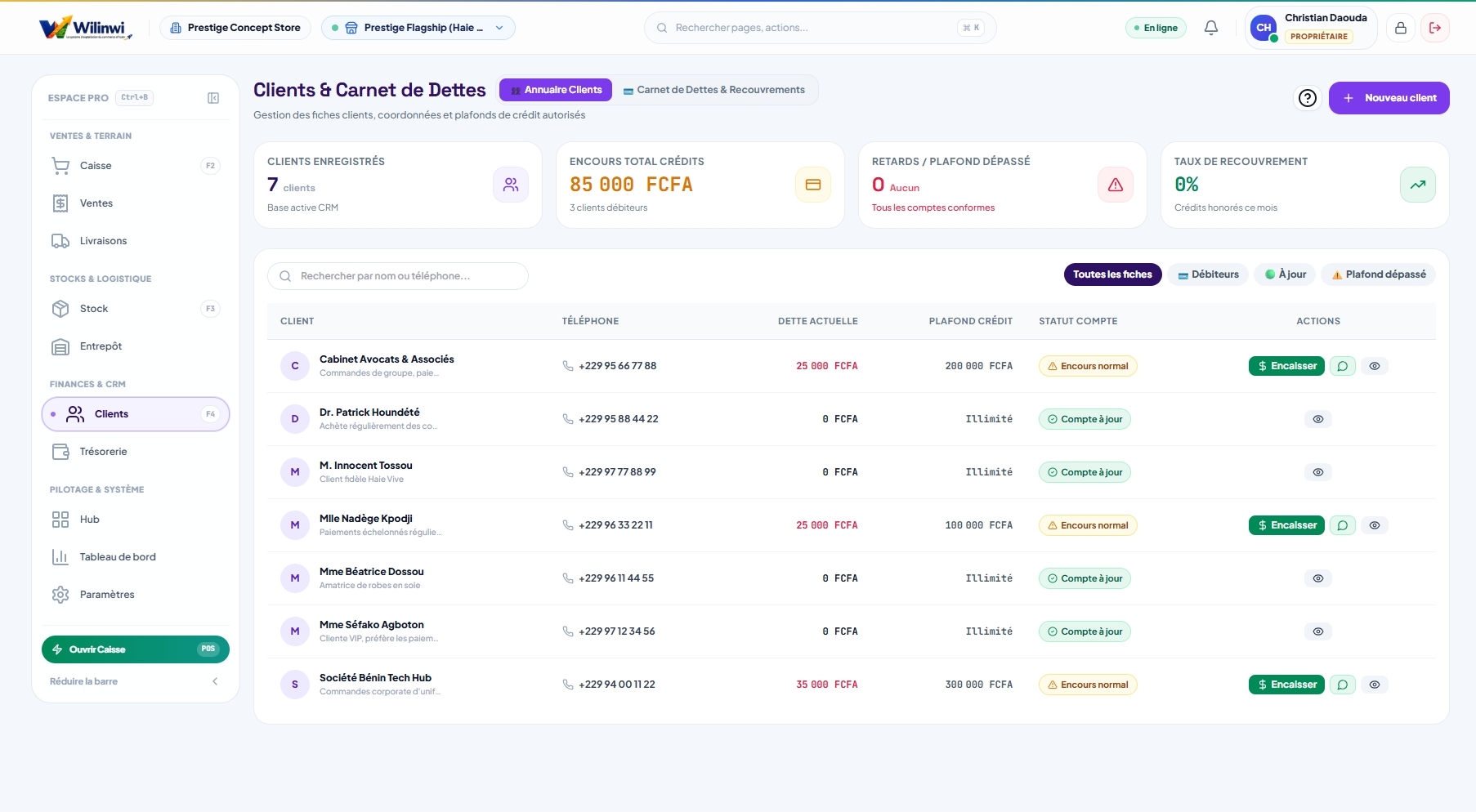Message icon for Mlle Nadège Kpodji
The width and height of the screenshot is (1476, 812).
pyautogui.click(x=1343, y=525)
